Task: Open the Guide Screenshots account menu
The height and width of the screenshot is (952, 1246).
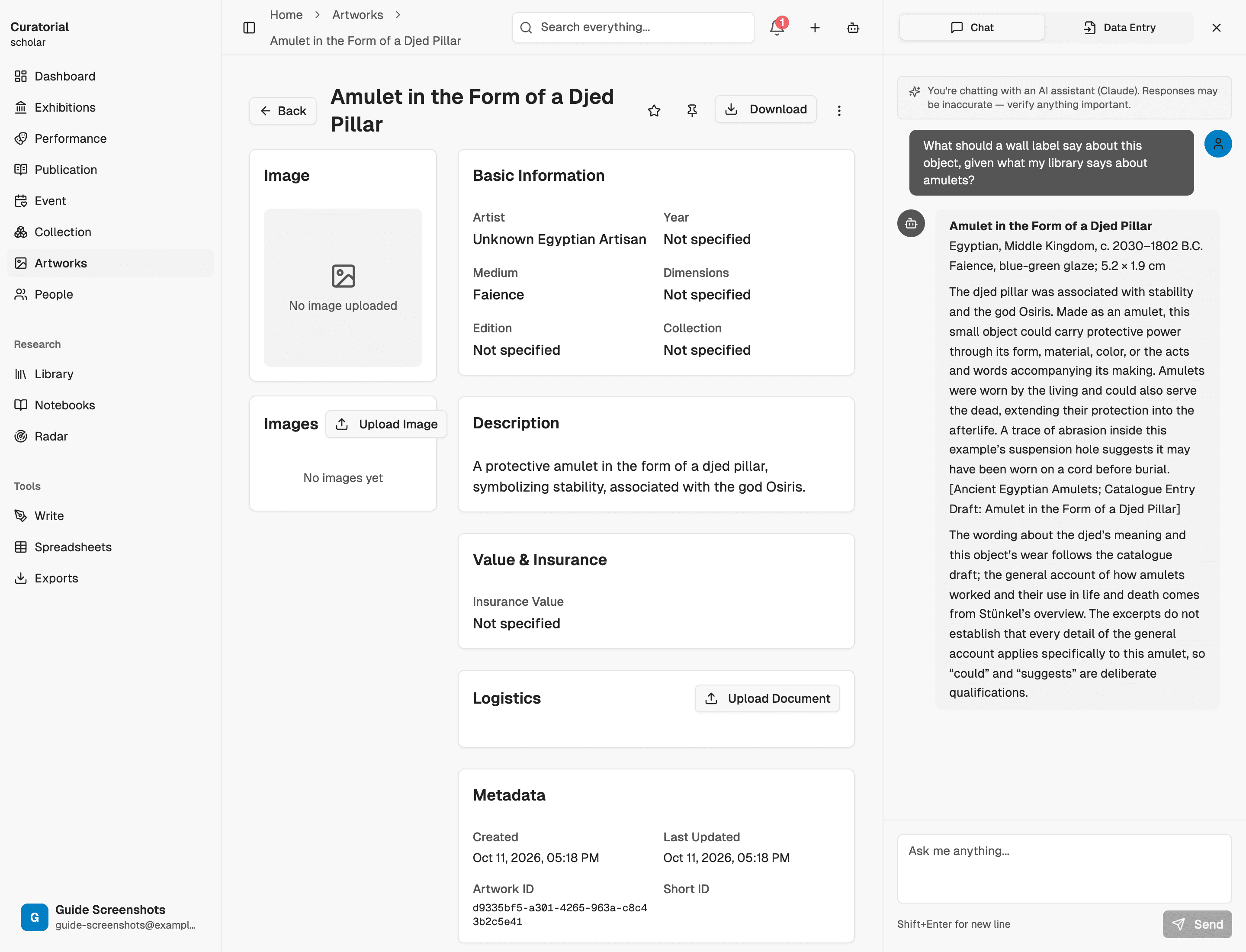Action: tap(110, 917)
